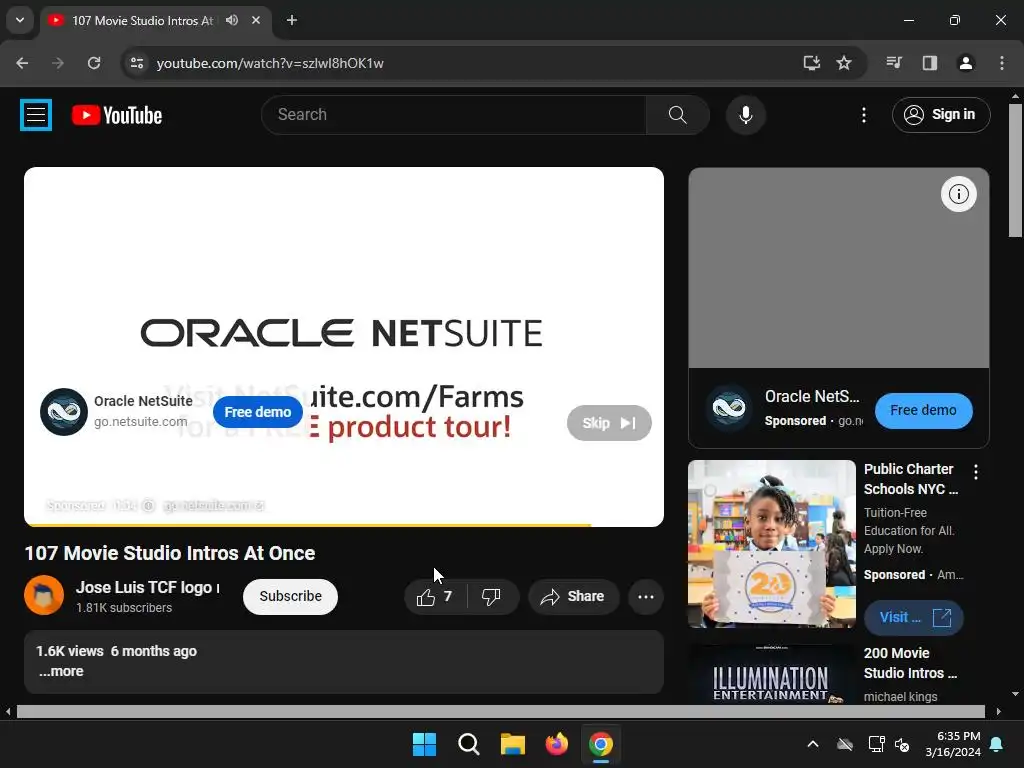
Task: Open media controls icon in Chrome toolbar
Action: click(894, 63)
